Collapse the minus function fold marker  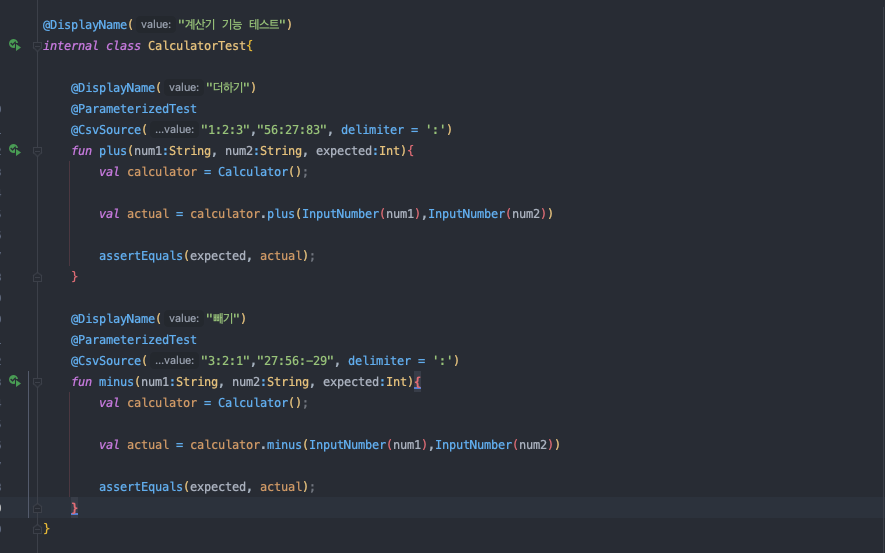pyautogui.click(x=37, y=382)
